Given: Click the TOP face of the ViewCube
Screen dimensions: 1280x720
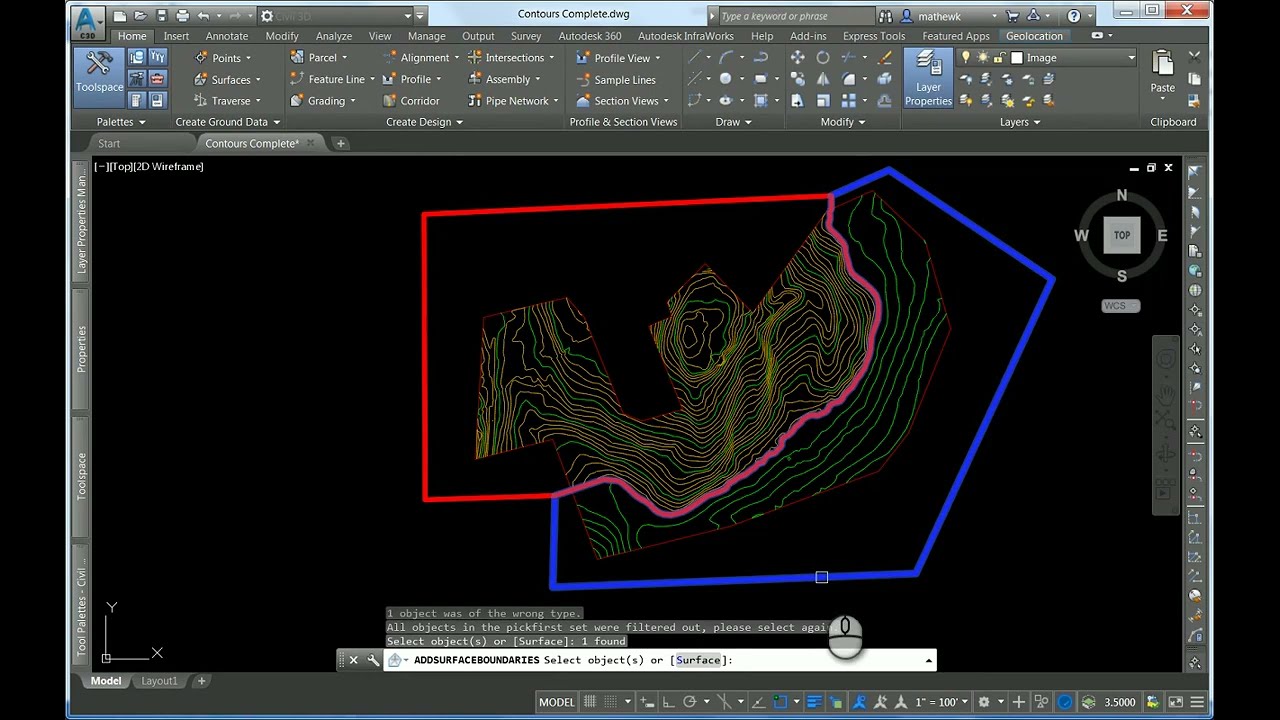Looking at the screenshot, I should [x=1122, y=236].
